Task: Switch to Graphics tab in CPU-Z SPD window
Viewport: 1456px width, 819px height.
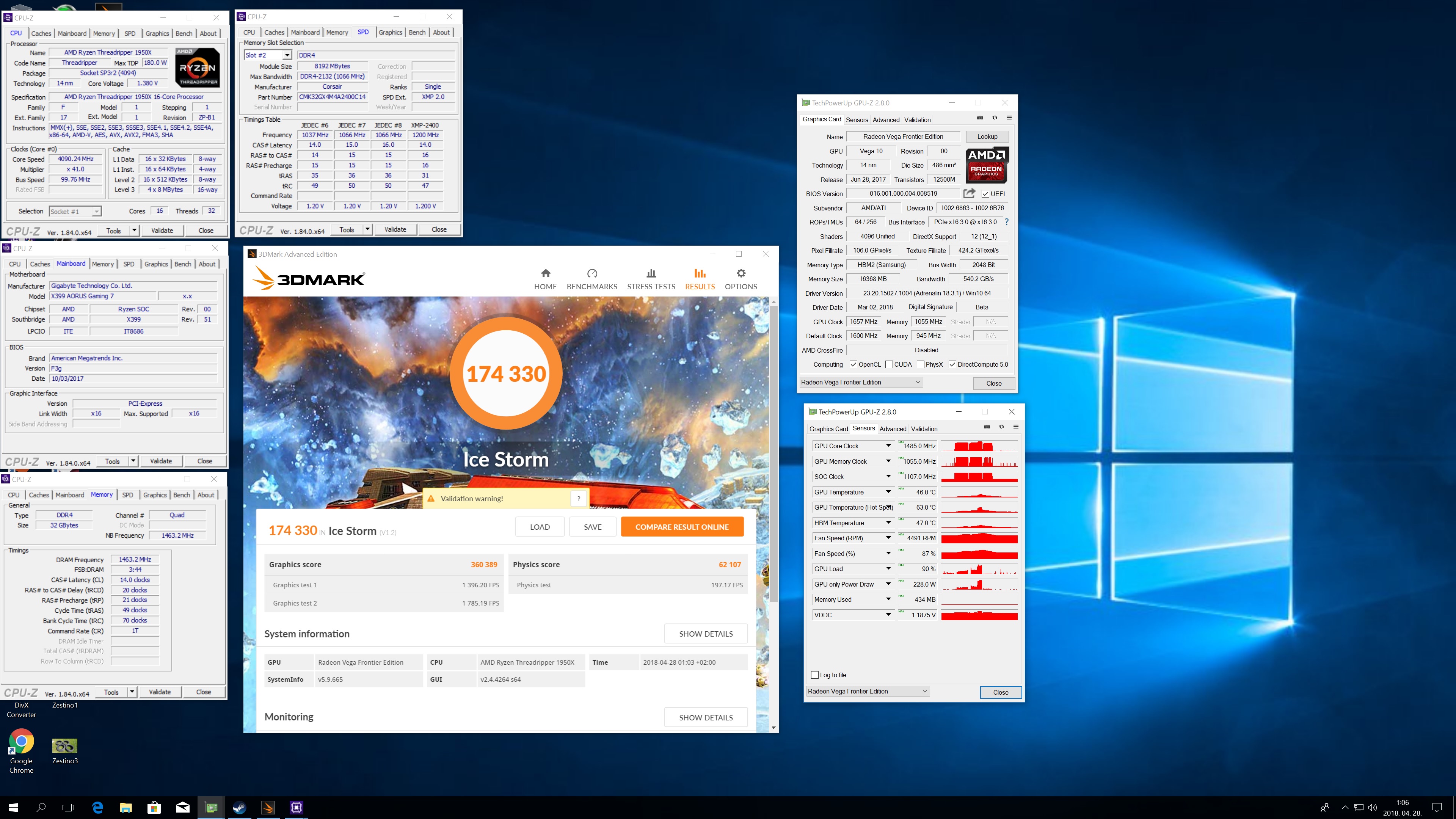Action: (x=390, y=32)
